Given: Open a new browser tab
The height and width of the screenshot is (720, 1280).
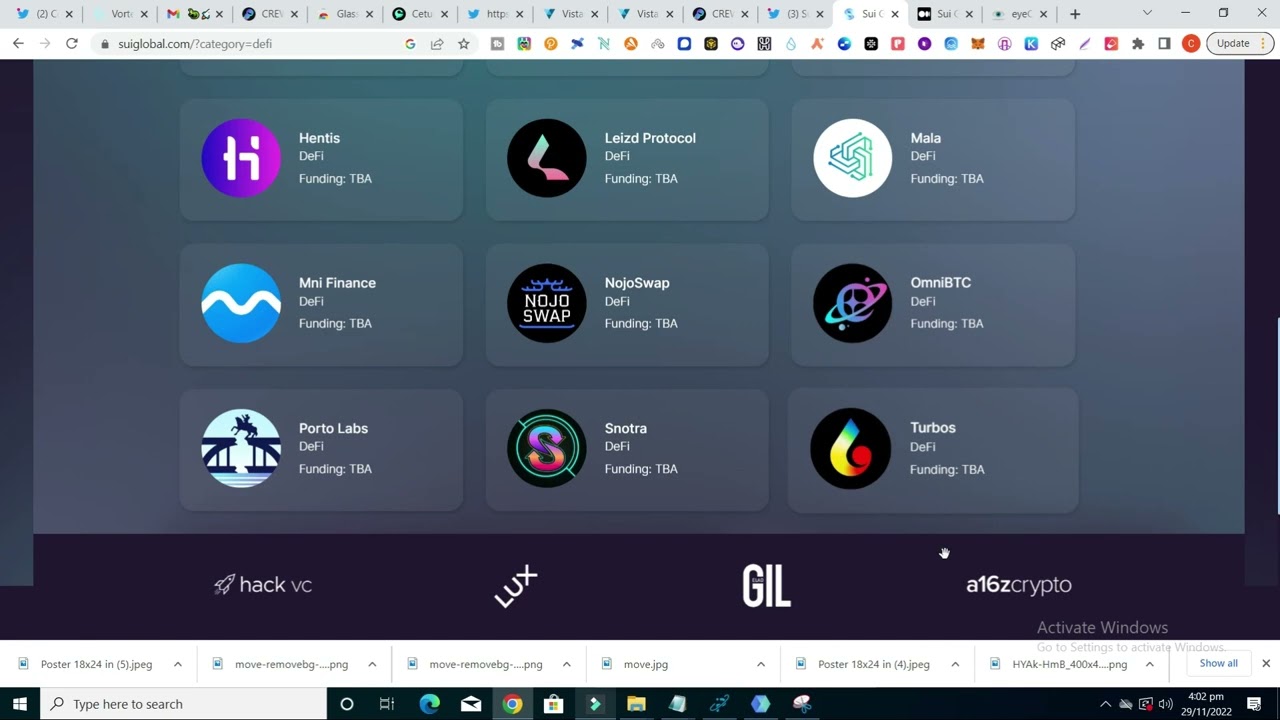Looking at the screenshot, I should pyautogui.click(x=1075, y=14).
